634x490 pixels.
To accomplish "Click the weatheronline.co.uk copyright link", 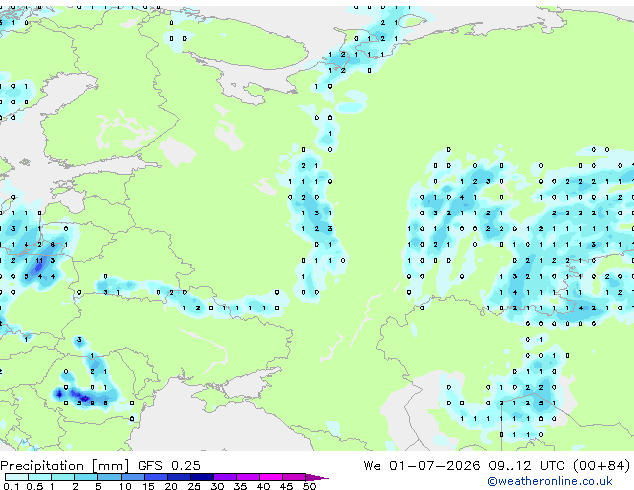I will tap(550, 481).
